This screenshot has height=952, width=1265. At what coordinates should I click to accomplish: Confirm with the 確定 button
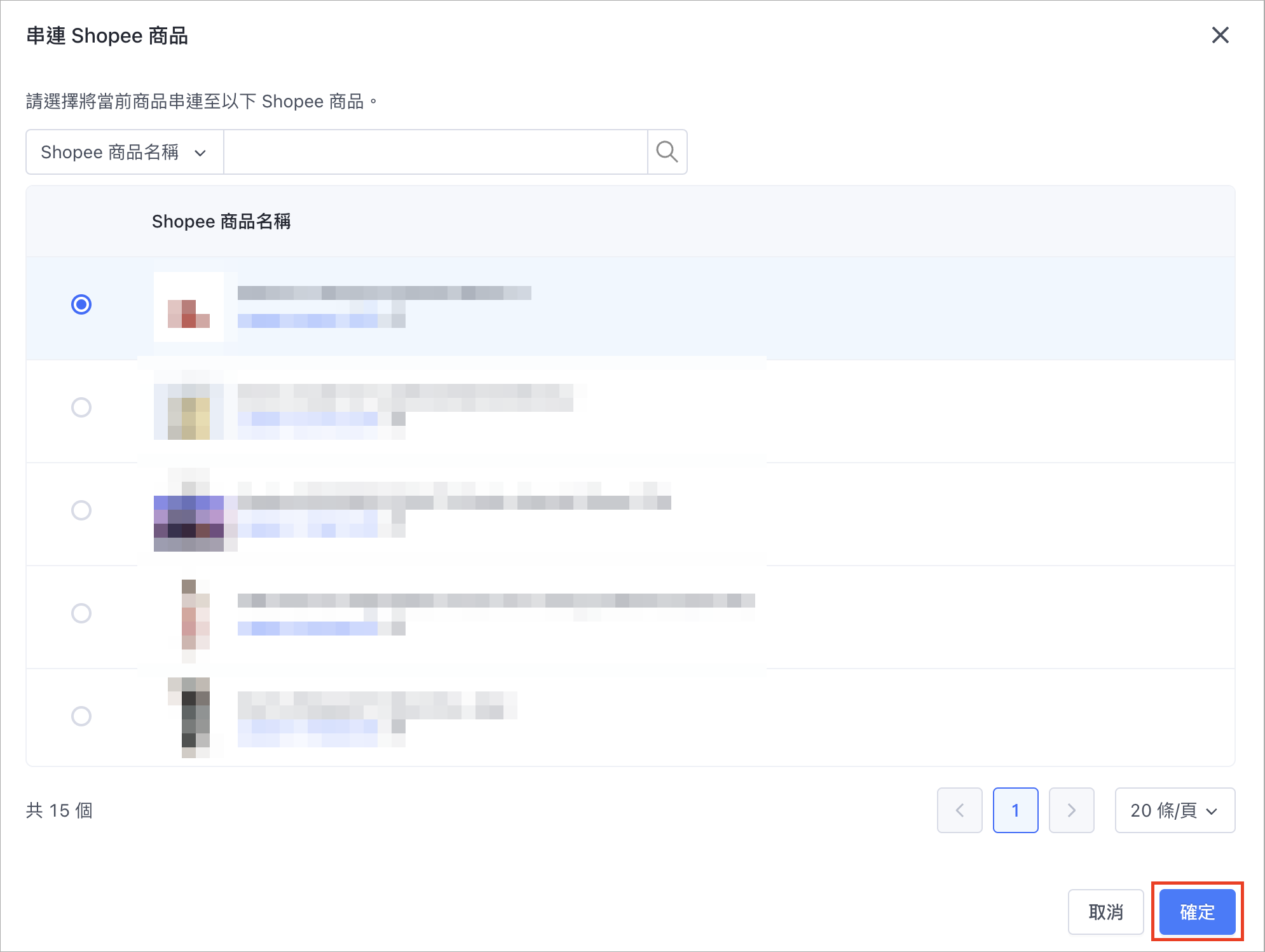click(1198, 912)
